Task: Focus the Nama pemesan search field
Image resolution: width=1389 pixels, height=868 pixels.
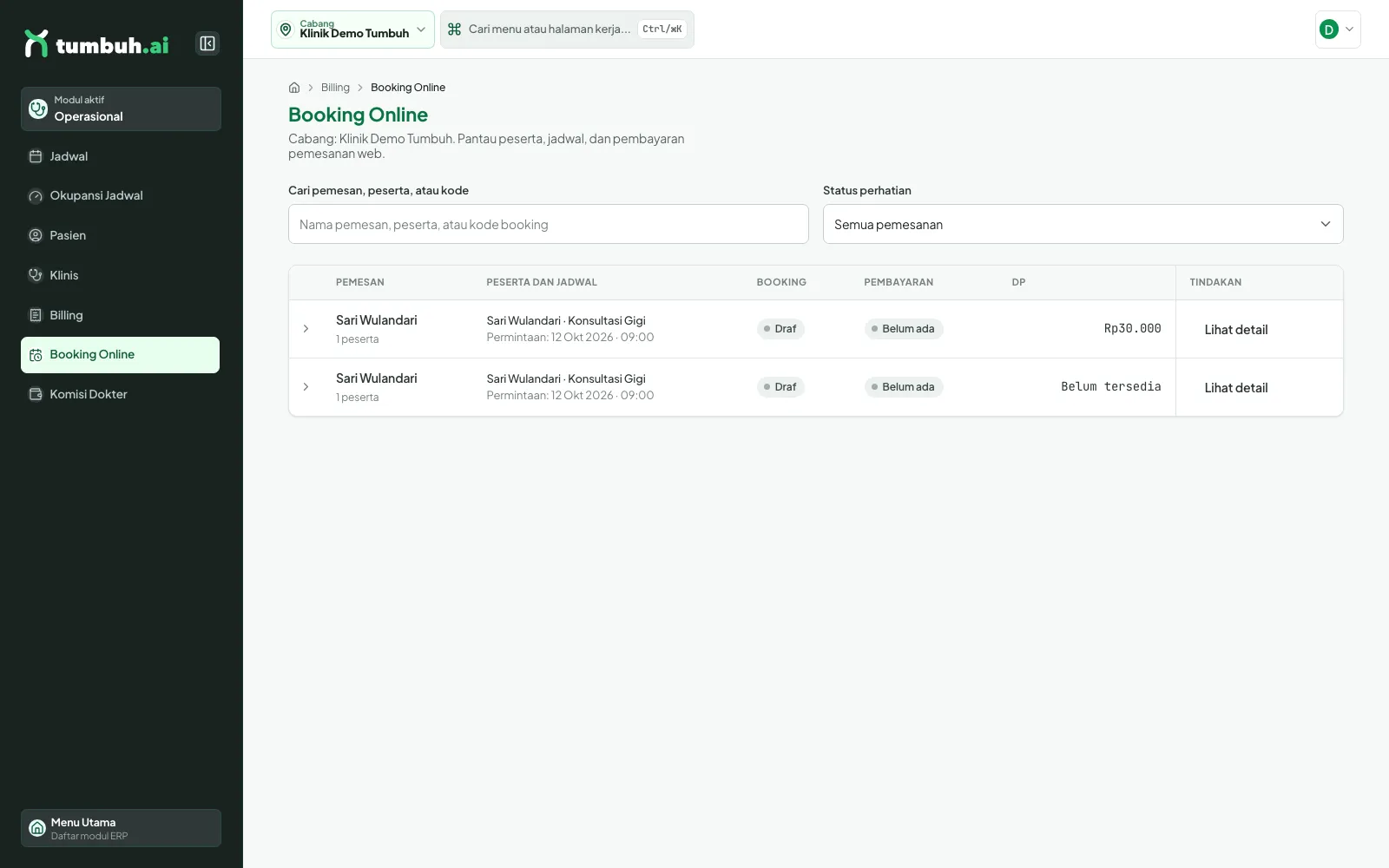Action: [x=549, y=224]
